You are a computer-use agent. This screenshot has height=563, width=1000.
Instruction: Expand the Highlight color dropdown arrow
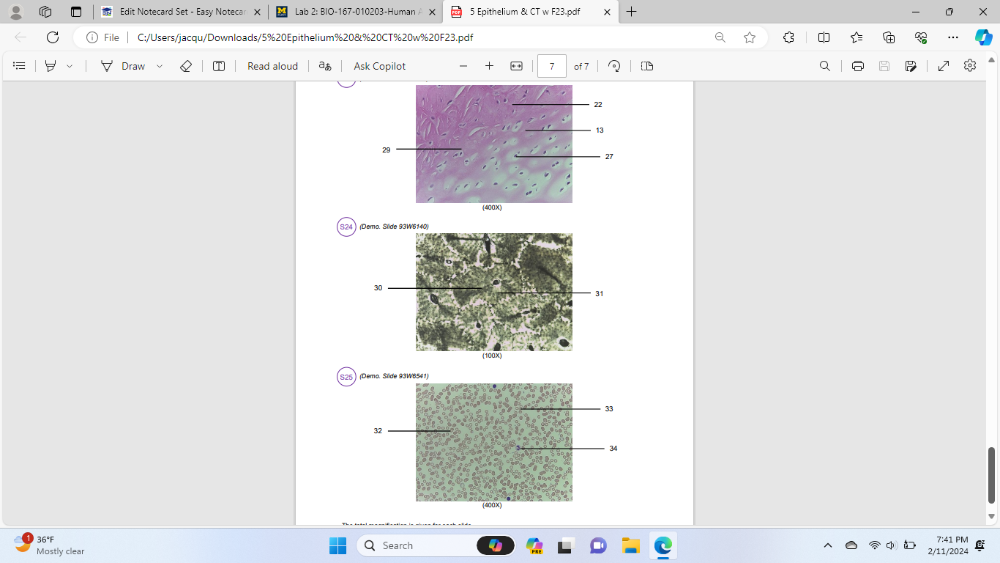click(x=69, y=66)
